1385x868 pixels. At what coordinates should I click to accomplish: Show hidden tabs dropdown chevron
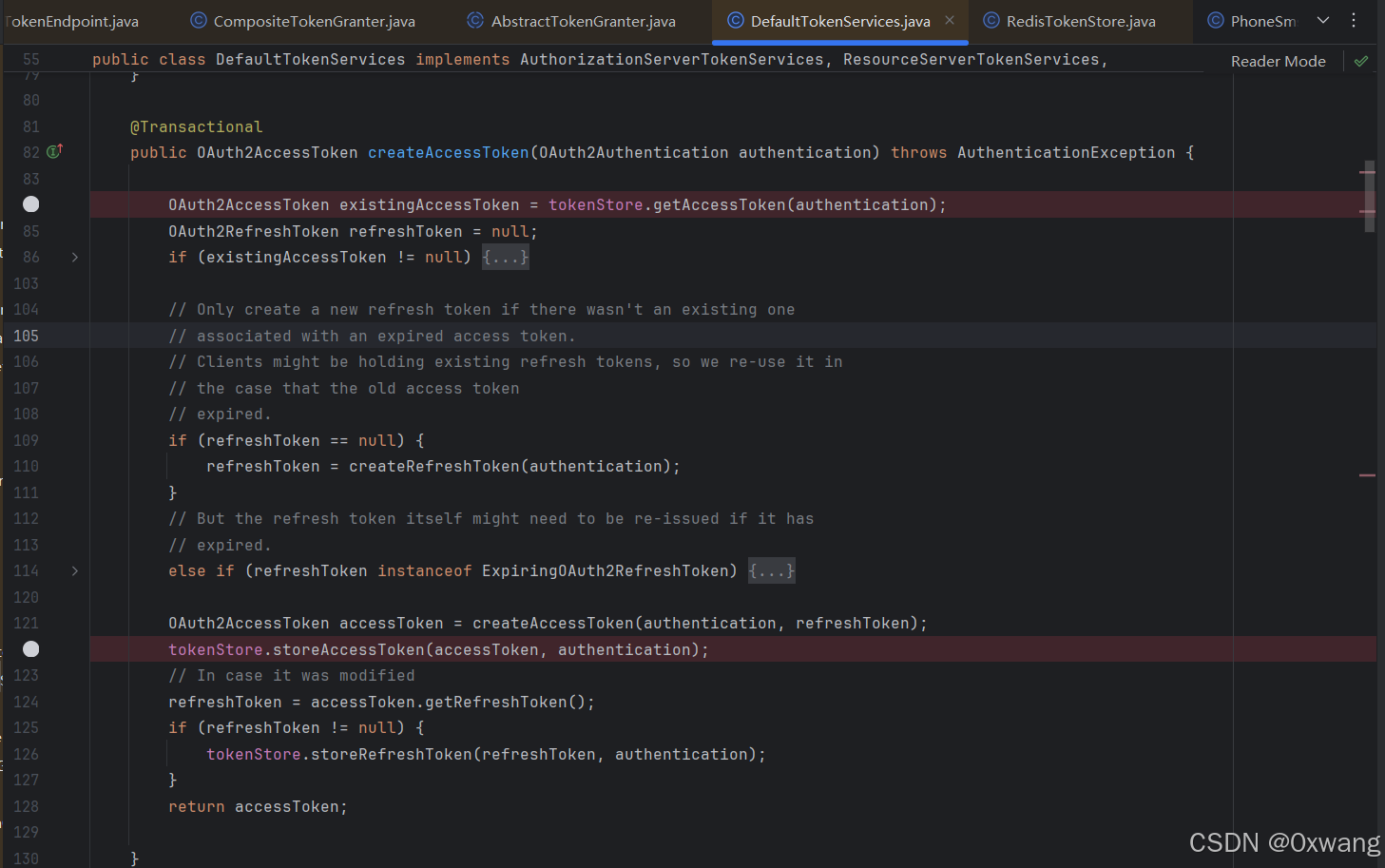(x=1323, y=20)
